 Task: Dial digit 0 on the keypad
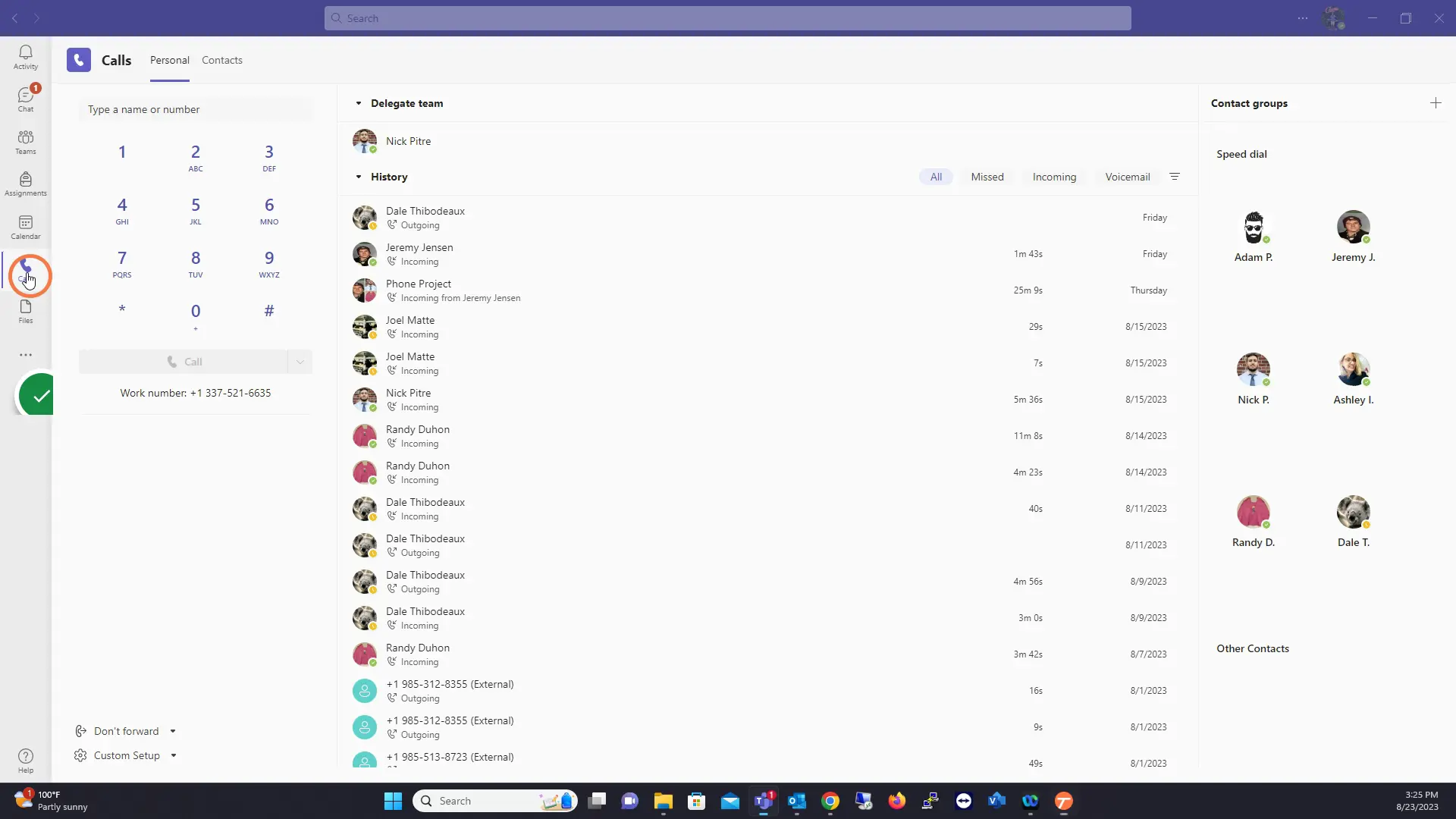coord(196,315)
